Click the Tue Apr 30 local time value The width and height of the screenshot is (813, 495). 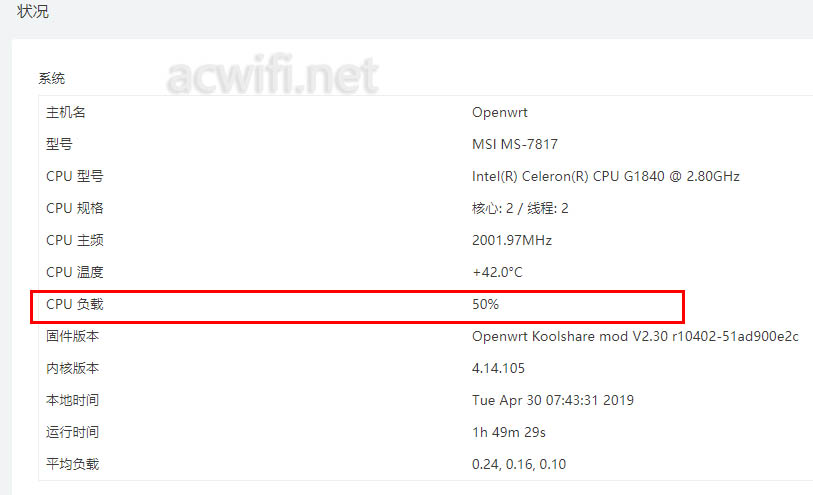pyautogui.click(x=552, y=400)
